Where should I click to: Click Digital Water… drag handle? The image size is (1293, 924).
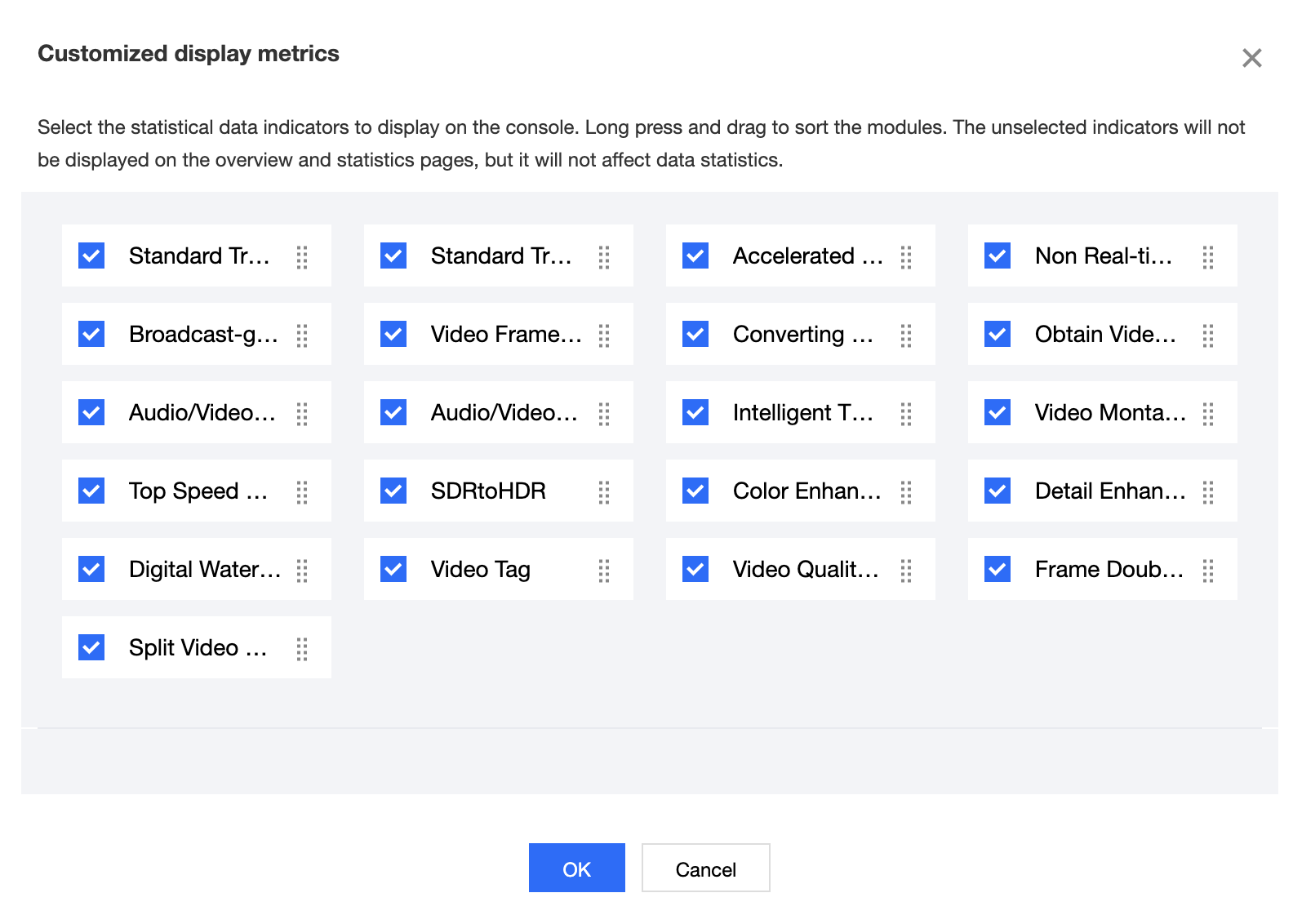coord(302,570)
